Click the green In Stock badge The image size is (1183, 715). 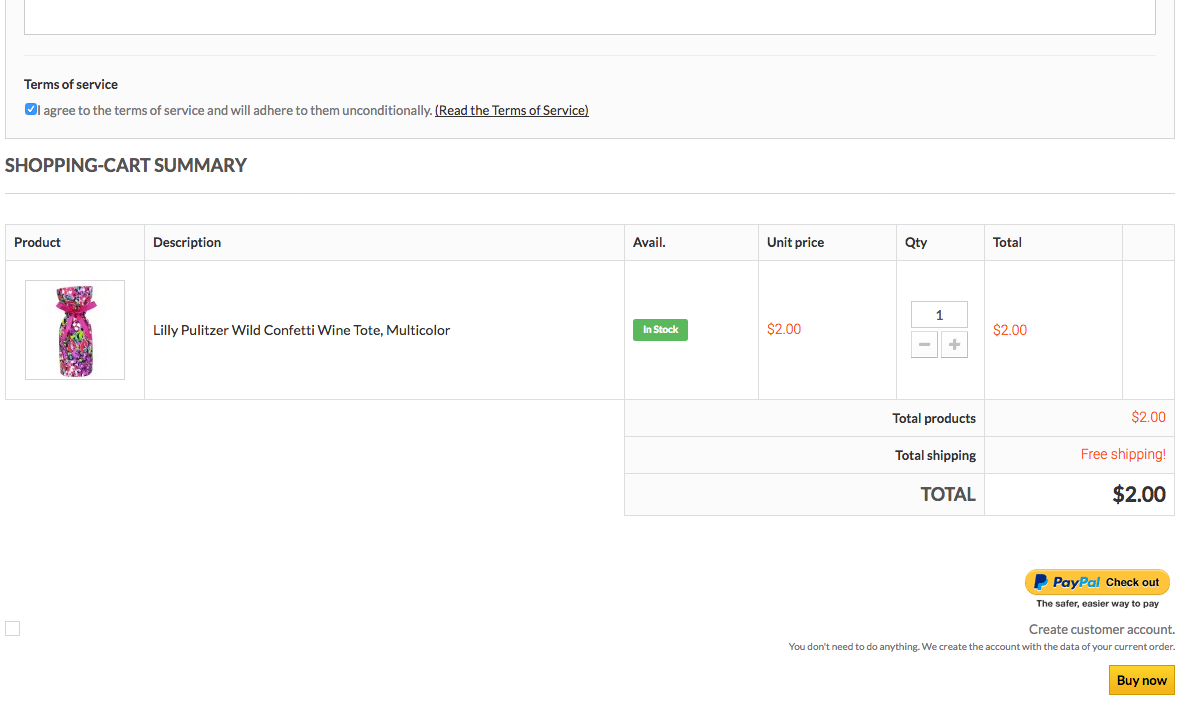pos(660,330)
